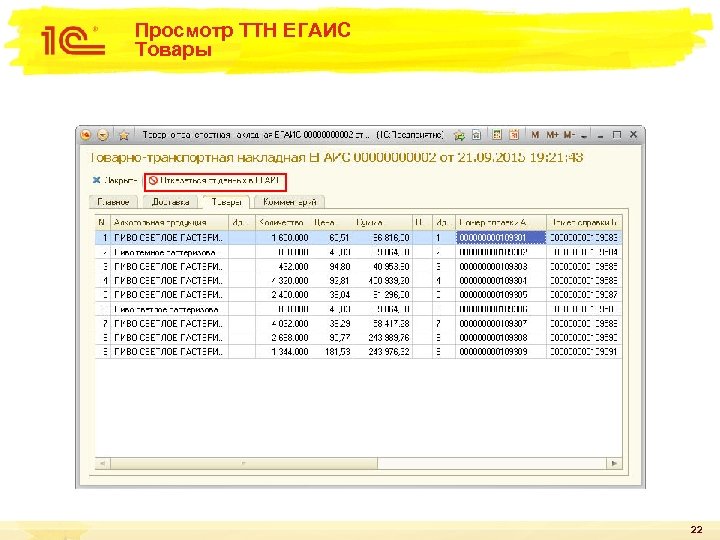Select reference number 00000000109309 cell
The width and height of the screenshot is (720, 540).
pos(501,352)
